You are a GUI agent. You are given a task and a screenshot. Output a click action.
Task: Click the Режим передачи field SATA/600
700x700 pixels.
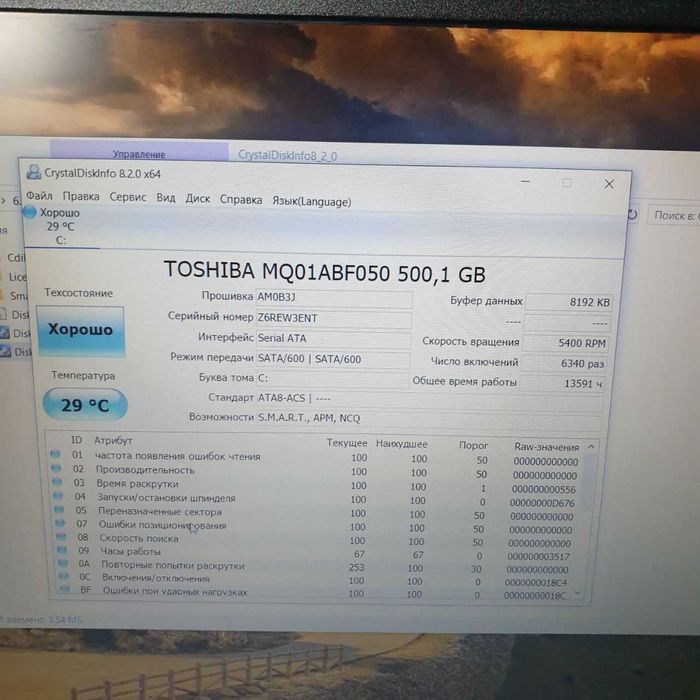(333, 359)
